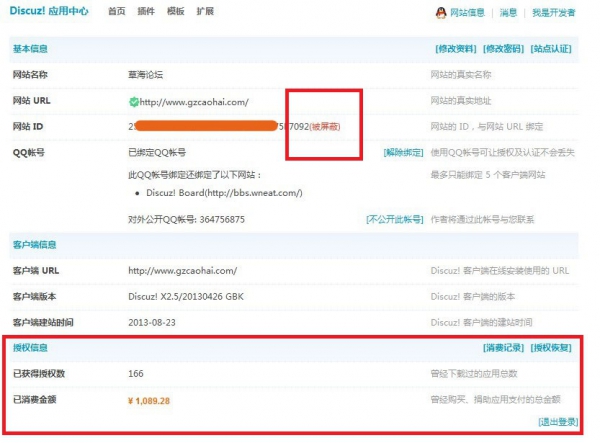600x443 pixels.
Task: Click the amount ¥ 1,089.28
Action: coord(149,401)
